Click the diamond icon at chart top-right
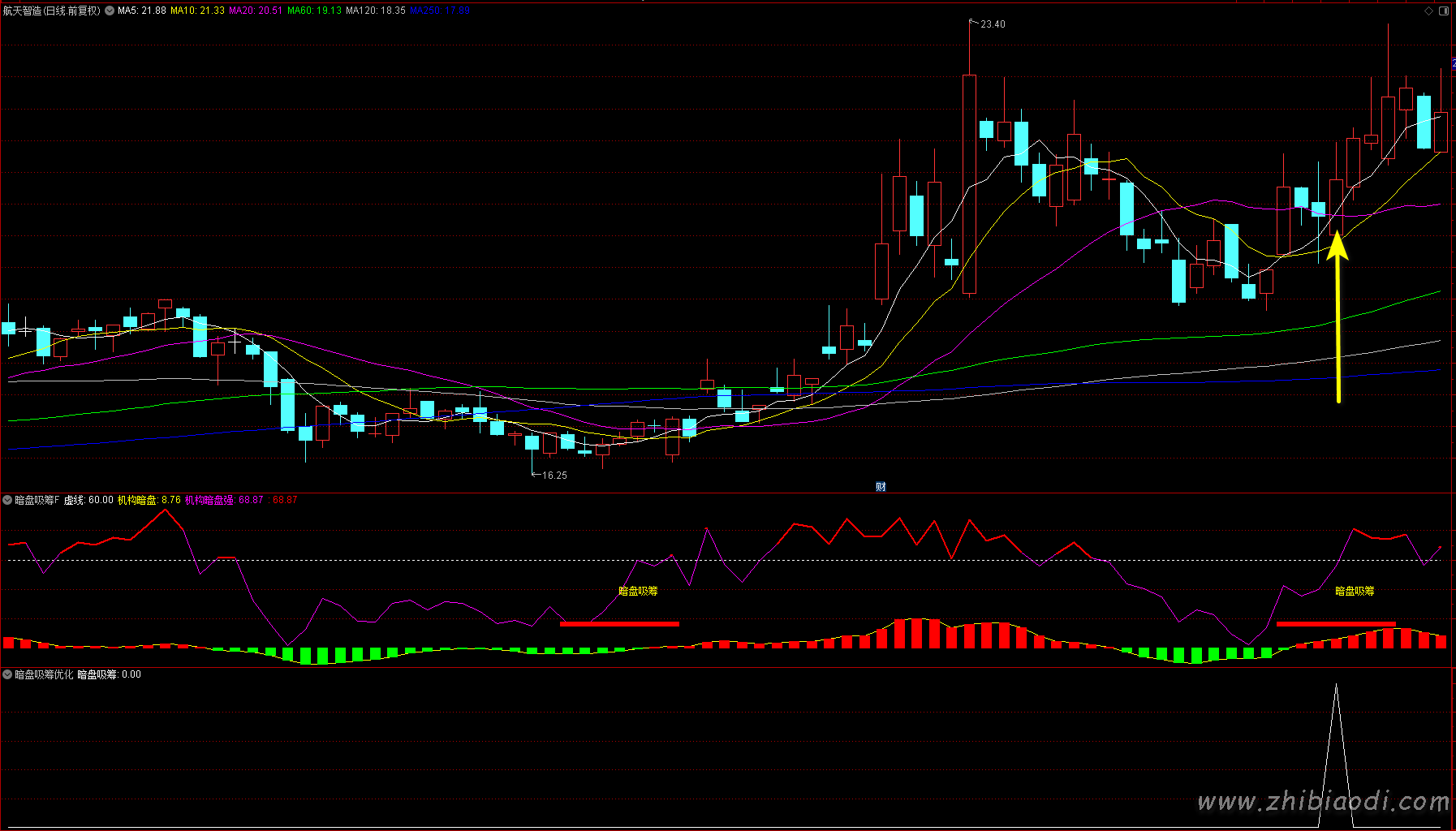Screen dimensions: 1456x831 pyautogui.click(x=1428, y=11)
